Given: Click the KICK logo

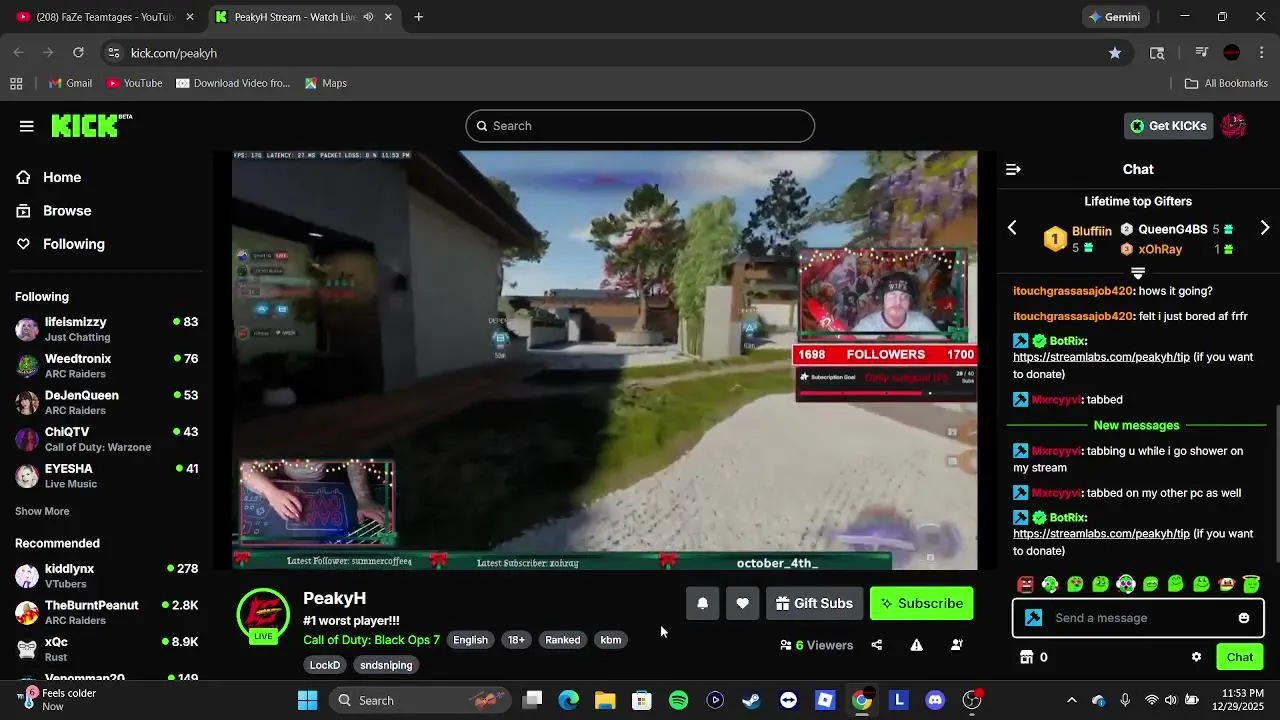Looking at the screenshot, I should tap(91, 125).
